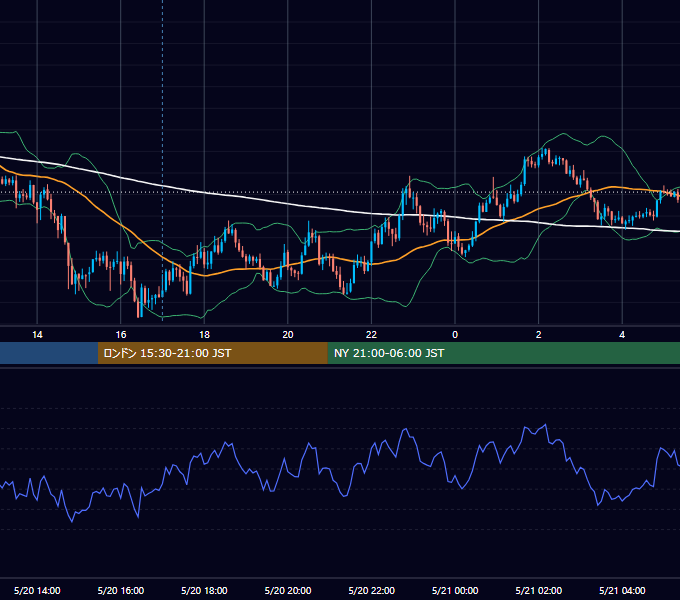Click the blue session bar before London

pos(49,353)
